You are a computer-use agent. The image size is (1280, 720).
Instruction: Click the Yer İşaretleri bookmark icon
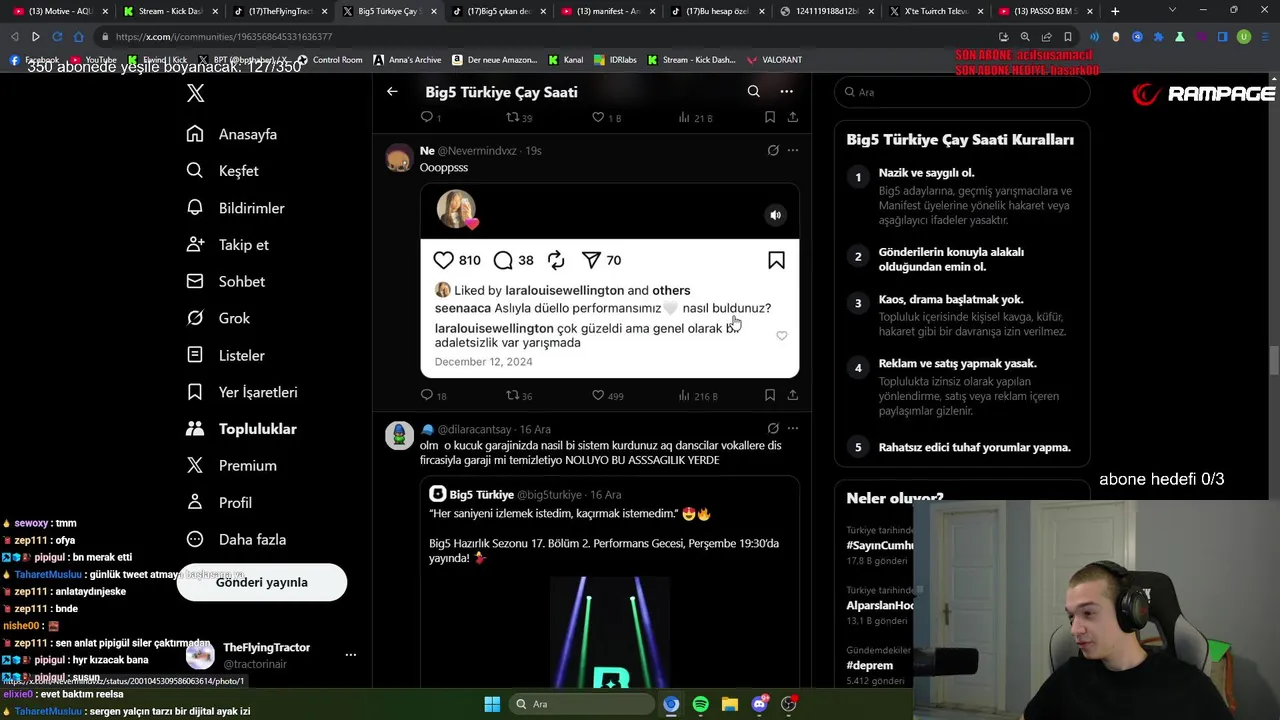pyautogui.click(x=195, y=392)
